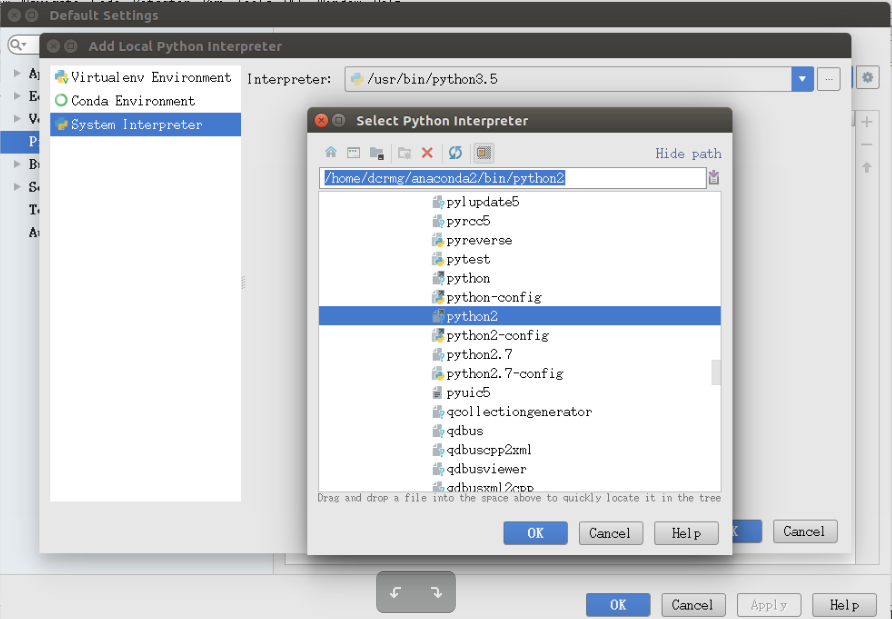Click the desktop directory toolbar icon
Image resolution: width=892 pixels, height=619 pixels.
pyautogui.click(x=353, y=152)
